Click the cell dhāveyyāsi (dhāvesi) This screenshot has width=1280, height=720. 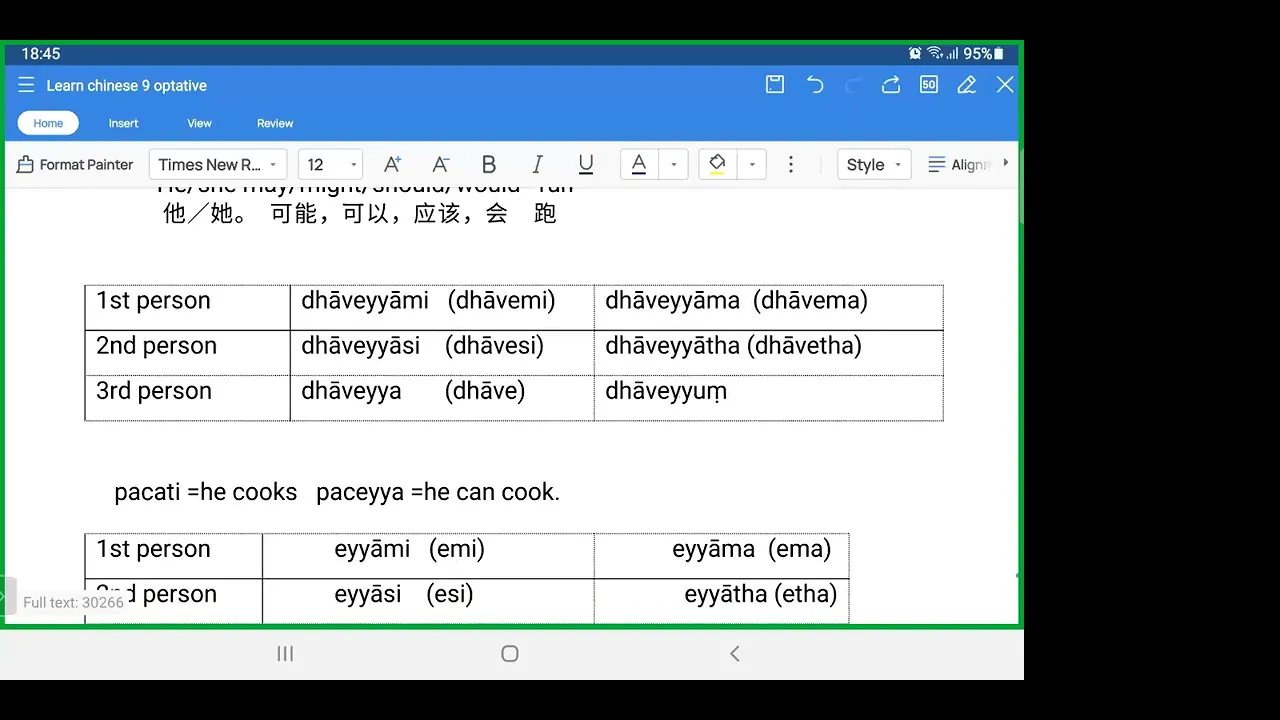tap(442, 353)
